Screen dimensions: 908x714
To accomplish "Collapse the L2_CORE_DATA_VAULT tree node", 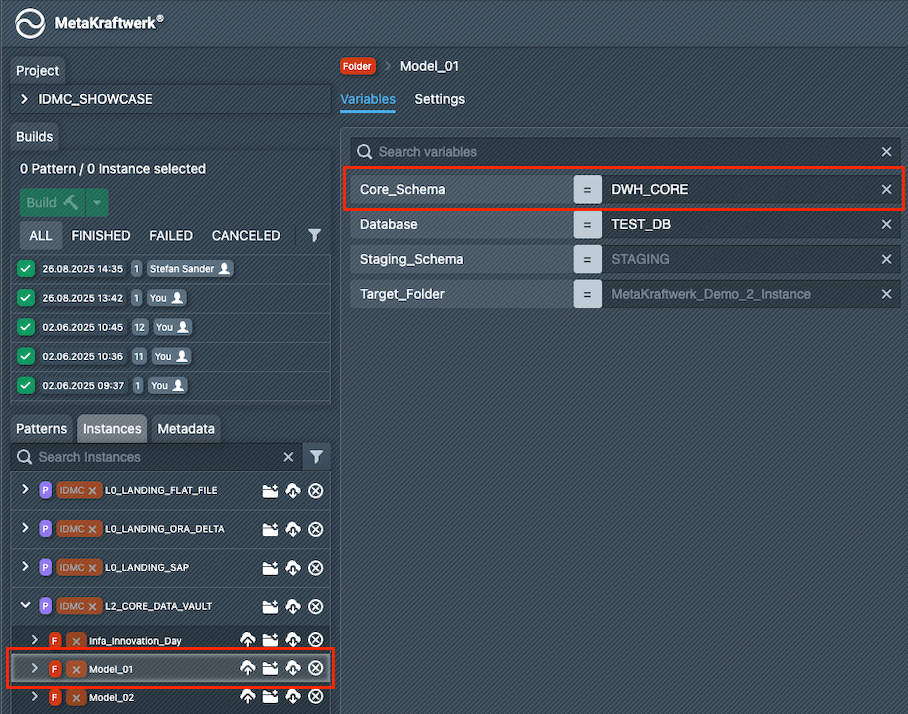I will pyautogui.click(x=25, y=607).
